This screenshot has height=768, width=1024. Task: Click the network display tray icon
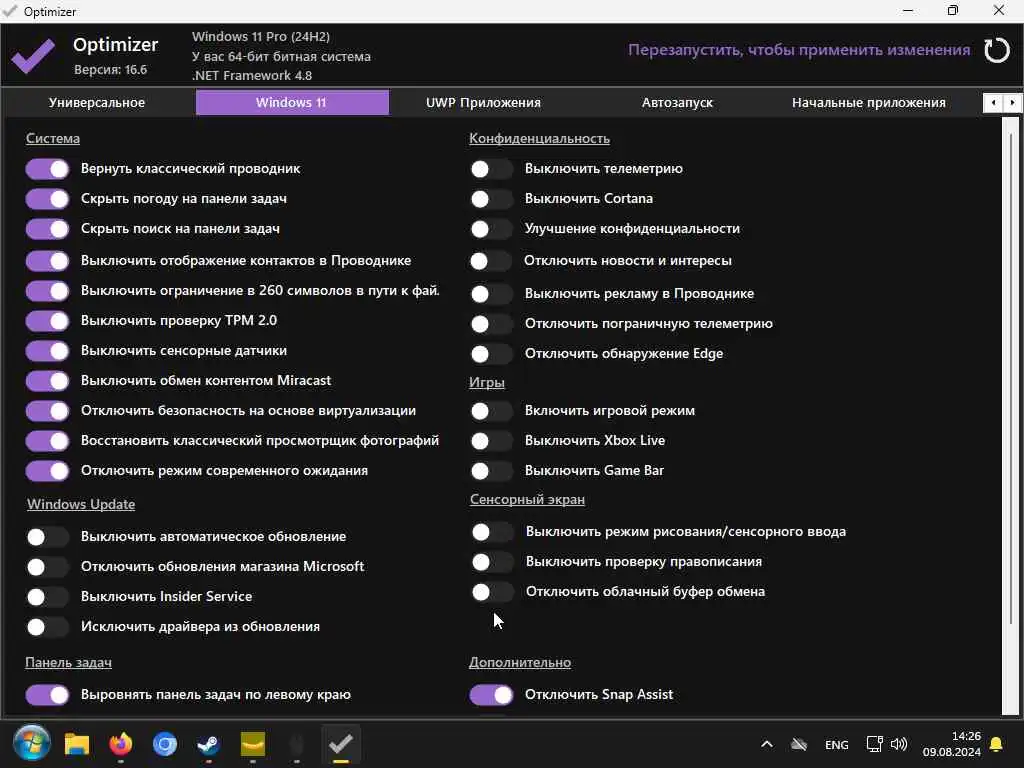tap(874, 744)
